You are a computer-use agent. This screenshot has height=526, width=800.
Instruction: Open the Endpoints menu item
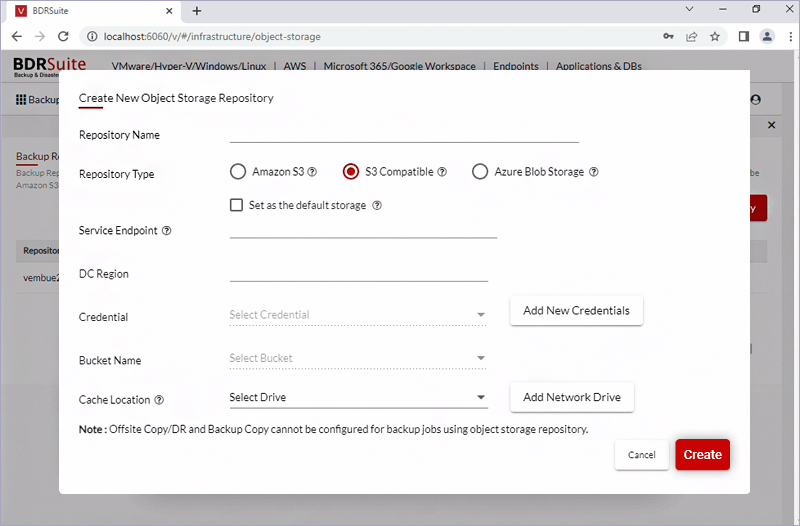(x=516, y=66)
